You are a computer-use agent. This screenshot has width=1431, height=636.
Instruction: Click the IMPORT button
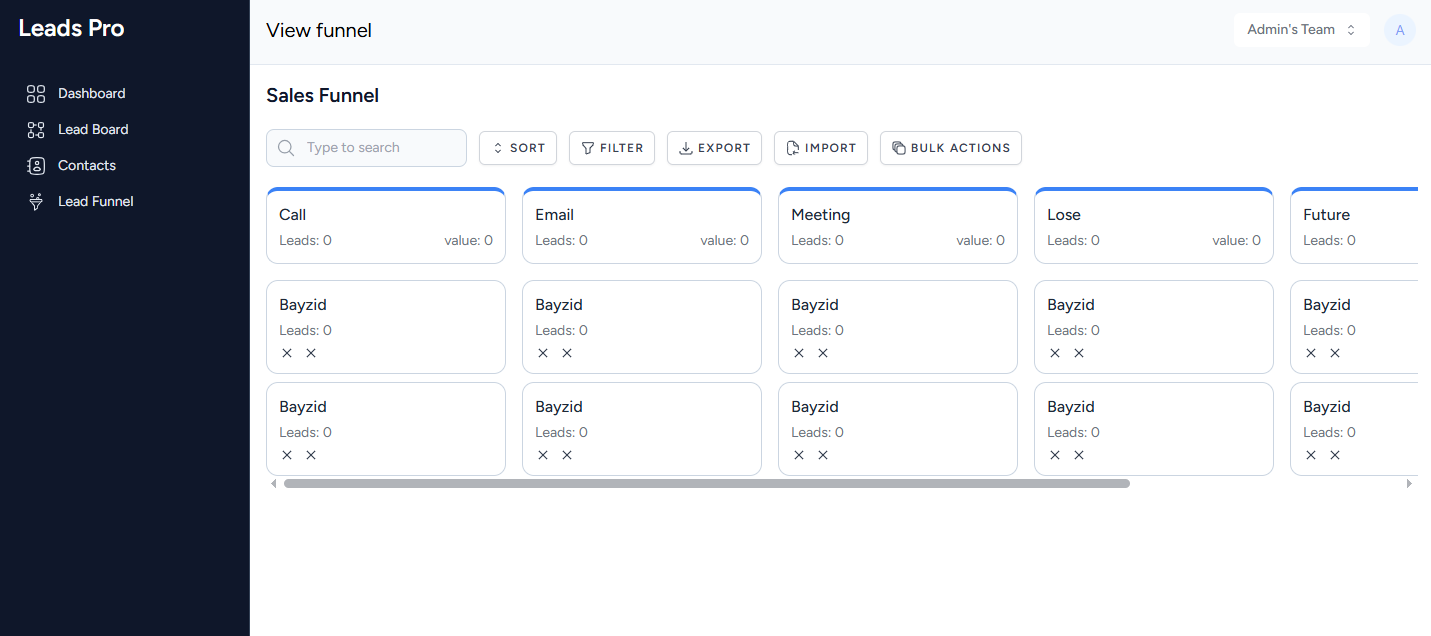coord(821,148)
